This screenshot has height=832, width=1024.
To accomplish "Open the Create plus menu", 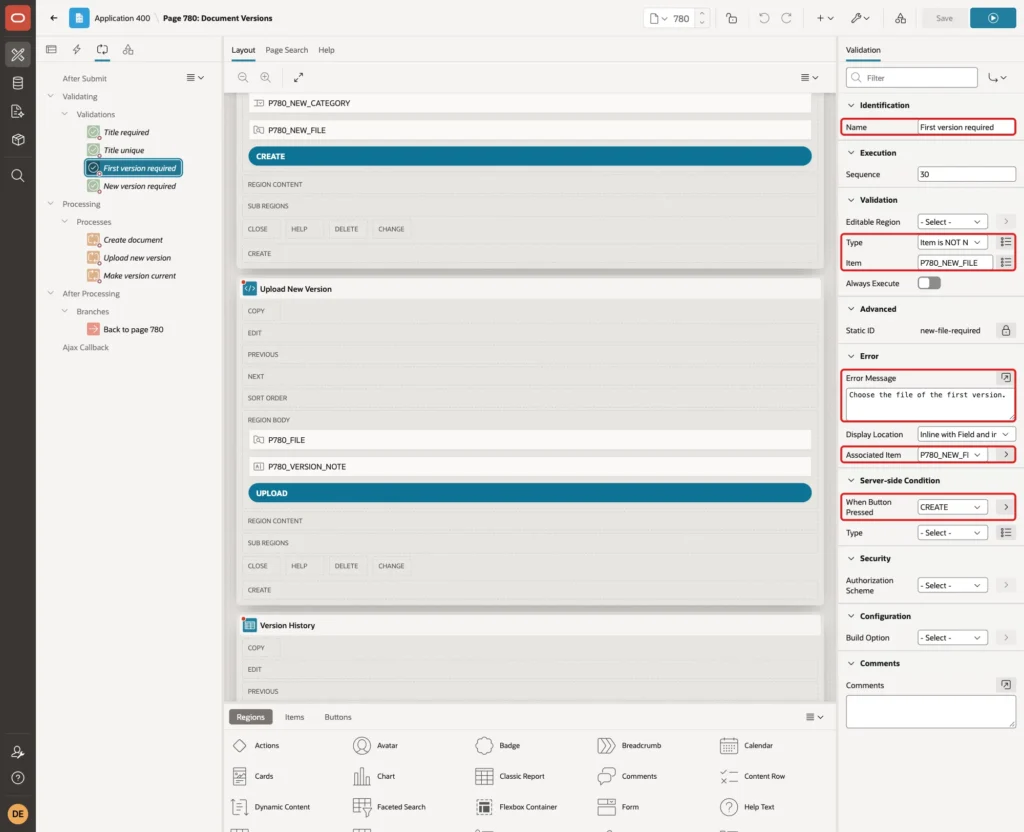I will (824, 18).
